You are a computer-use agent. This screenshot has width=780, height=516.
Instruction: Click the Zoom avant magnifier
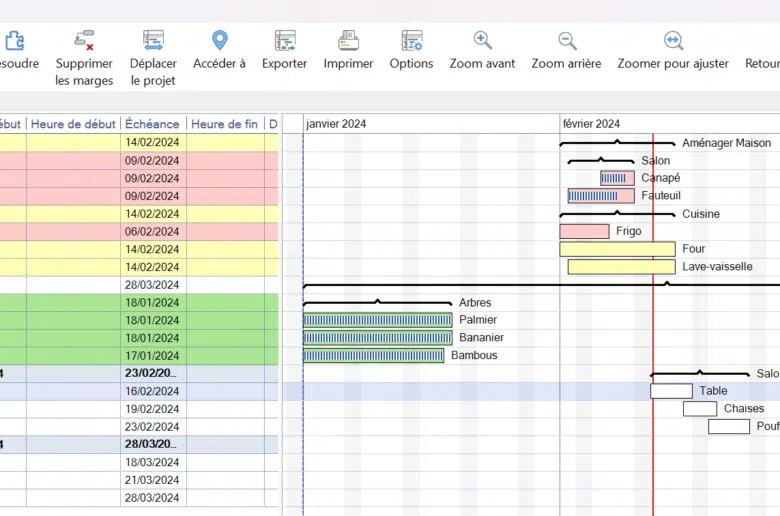pyautogui.click(x=482, y=41)
